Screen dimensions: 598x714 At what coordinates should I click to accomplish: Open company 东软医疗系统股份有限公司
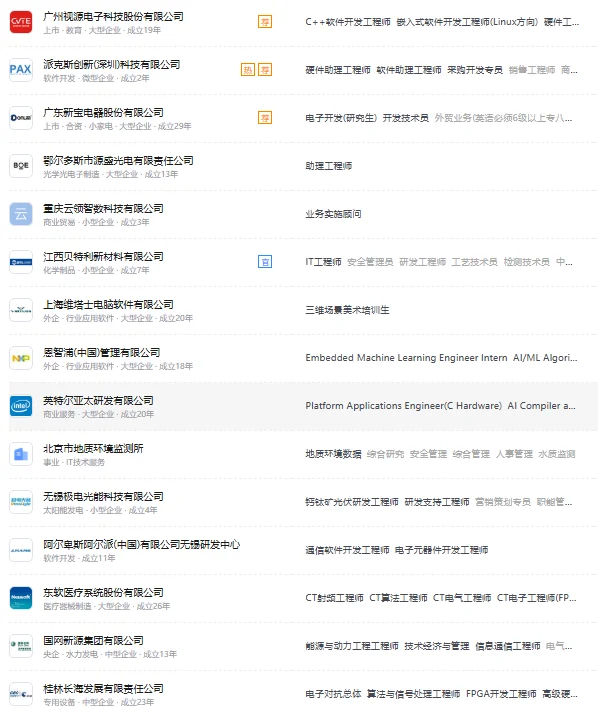[x=103, y=593]
